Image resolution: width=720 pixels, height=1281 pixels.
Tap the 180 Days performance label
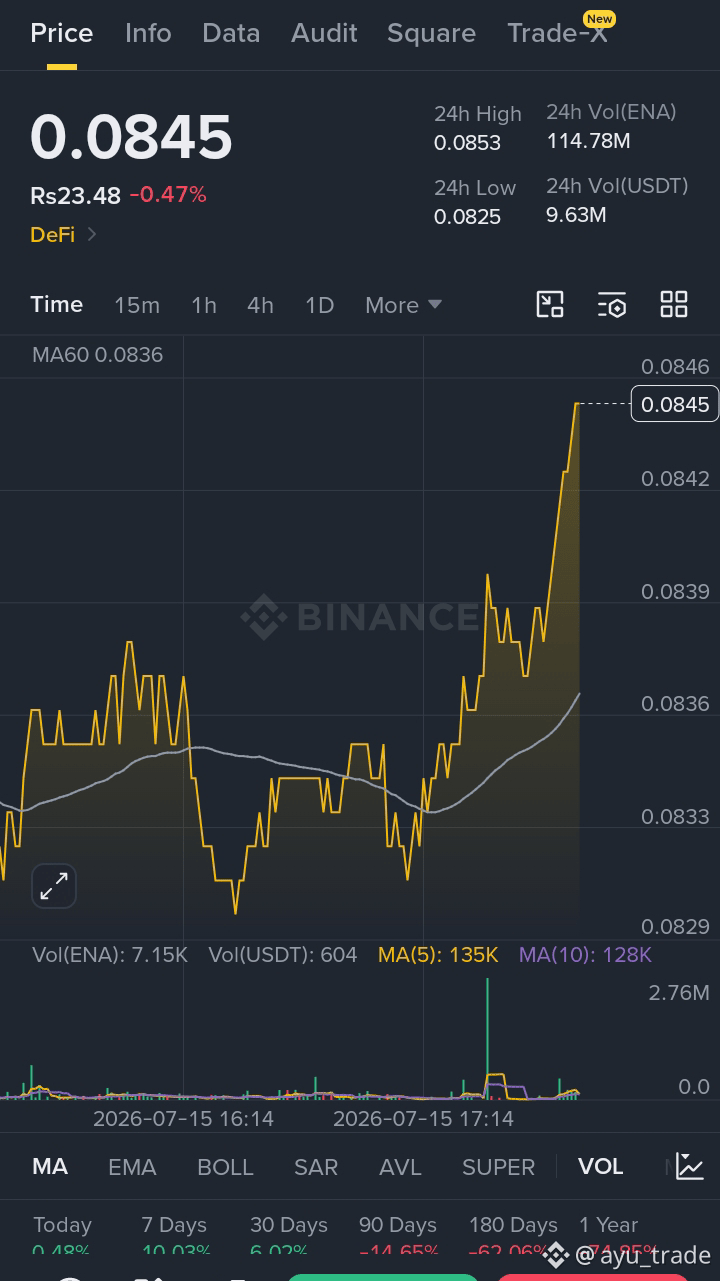[513, 1225]
